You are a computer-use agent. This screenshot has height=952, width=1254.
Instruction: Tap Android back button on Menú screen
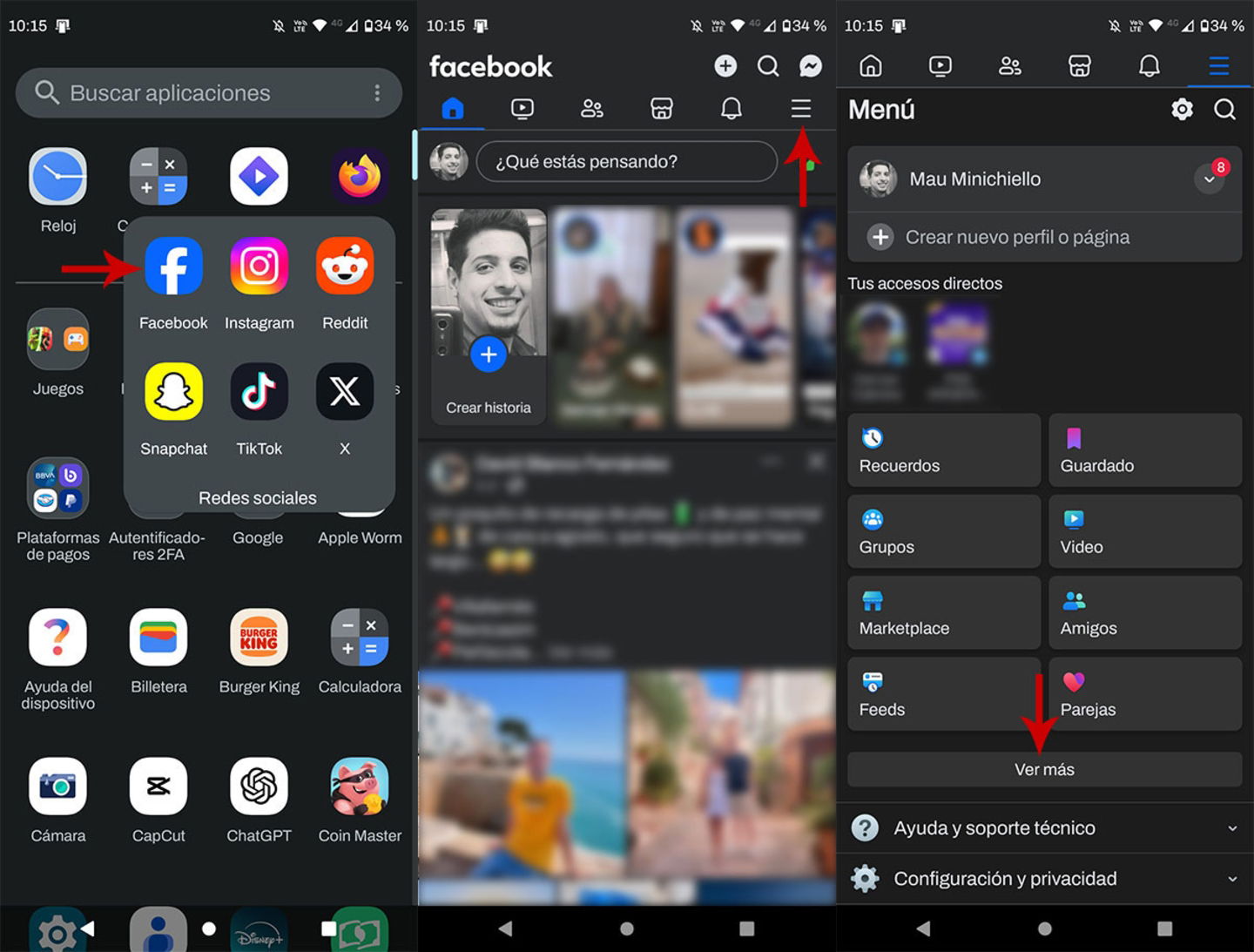924,928
